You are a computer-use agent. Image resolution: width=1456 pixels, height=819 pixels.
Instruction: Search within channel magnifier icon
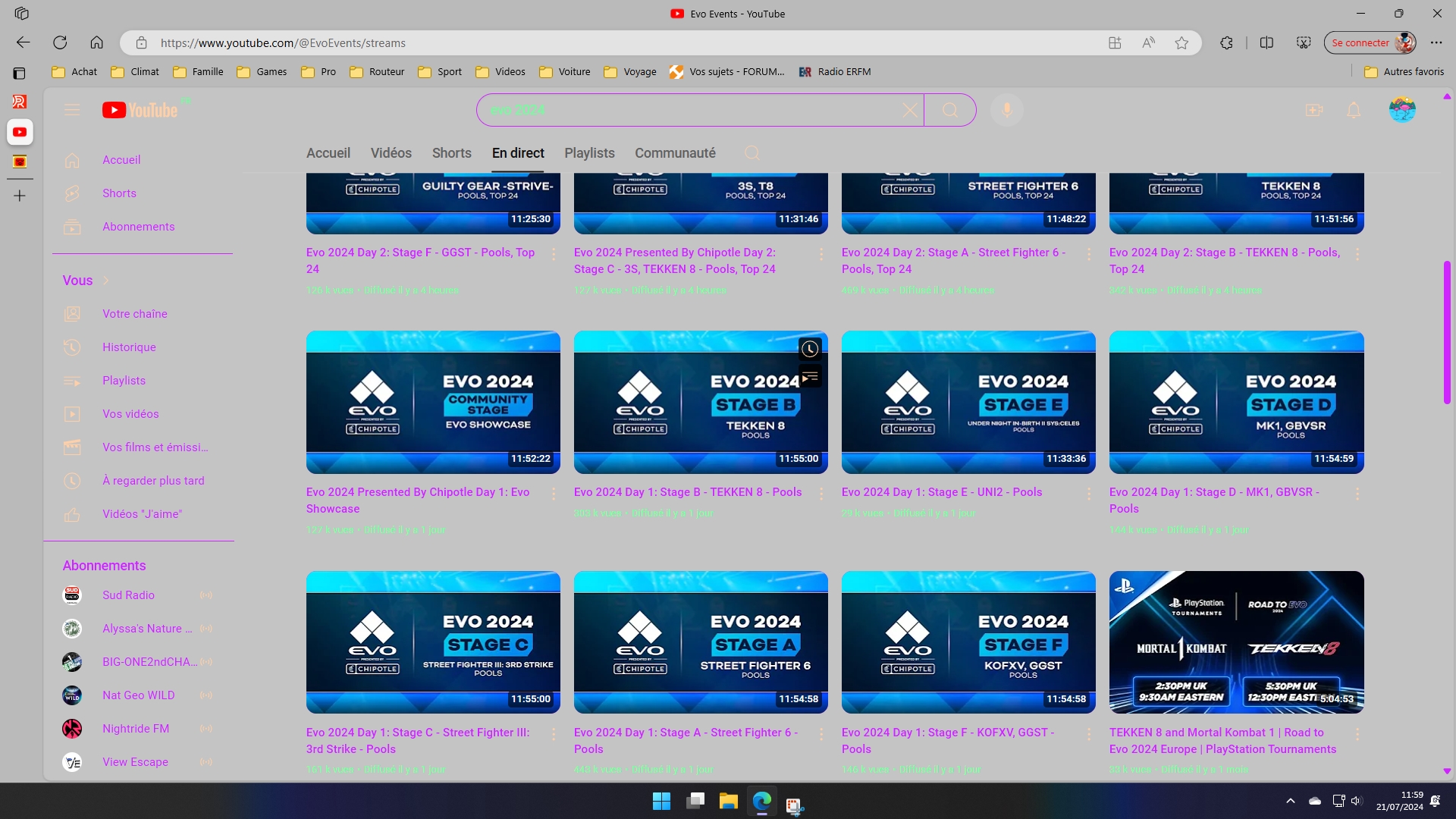[x=752, y=153]
